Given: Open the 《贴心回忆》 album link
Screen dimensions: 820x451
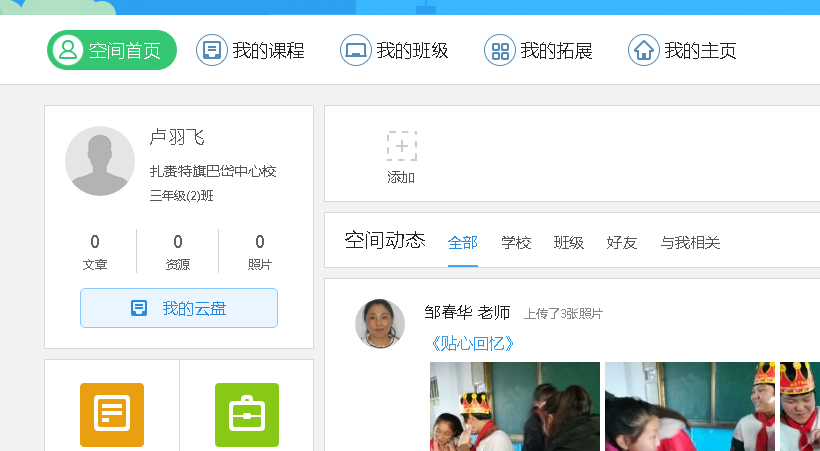Looking at the screenshot, I should [x=471, y=344].
